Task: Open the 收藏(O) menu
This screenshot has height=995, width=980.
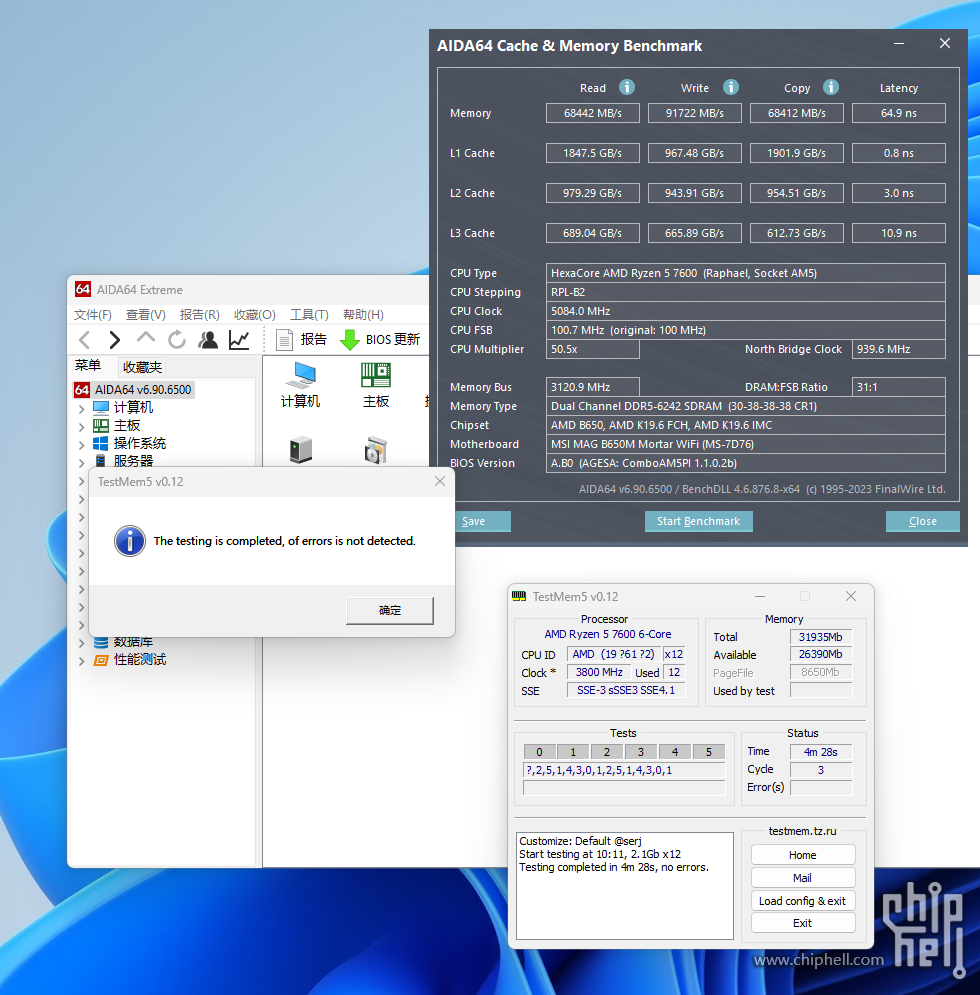Action: pos(255,315)
